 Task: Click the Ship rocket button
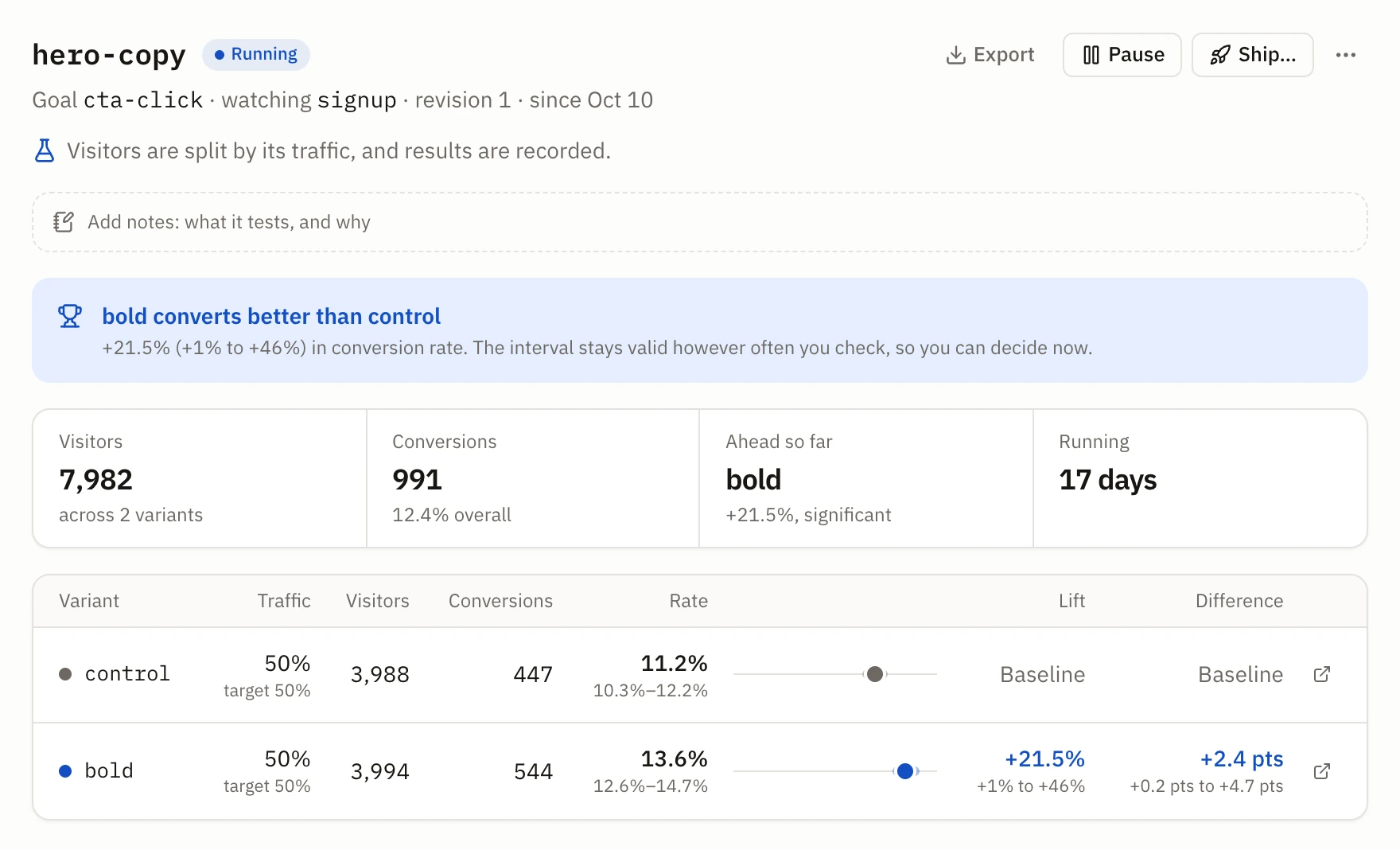tap(1252, 55)
